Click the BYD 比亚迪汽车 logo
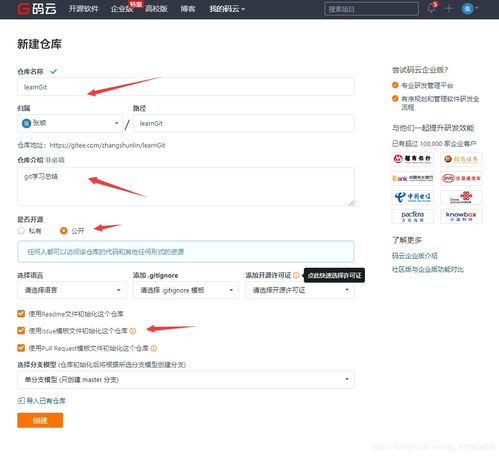The height and width of the screenshot is (456, 499). [461, 178]
